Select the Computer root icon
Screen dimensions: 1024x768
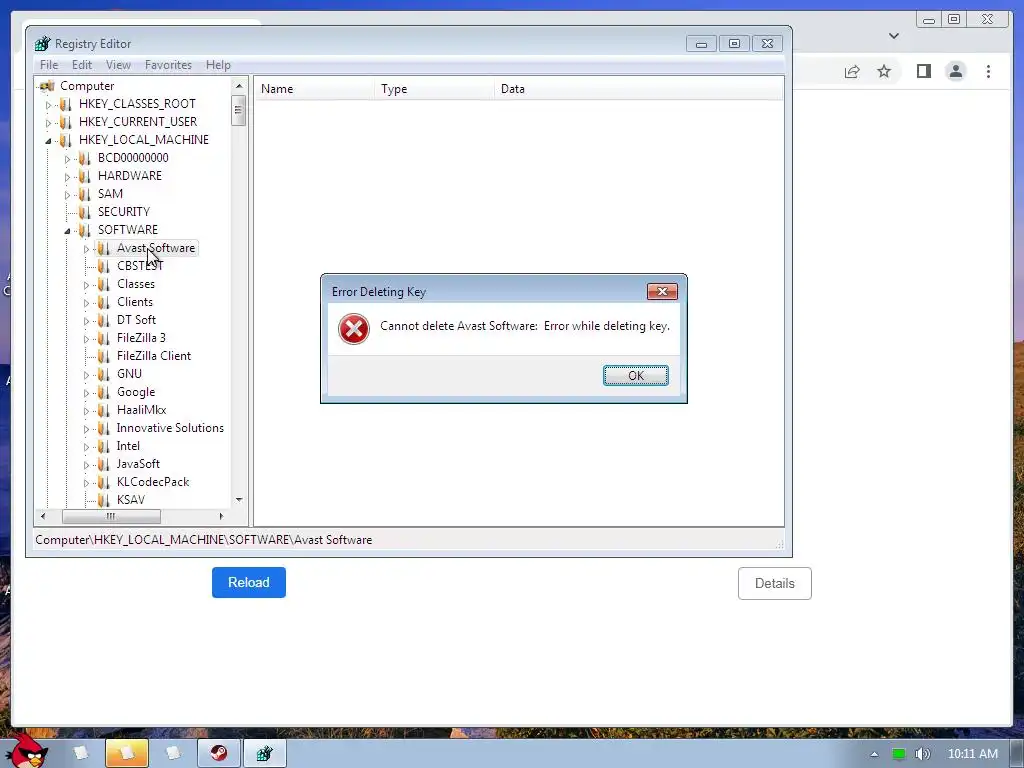47,86
